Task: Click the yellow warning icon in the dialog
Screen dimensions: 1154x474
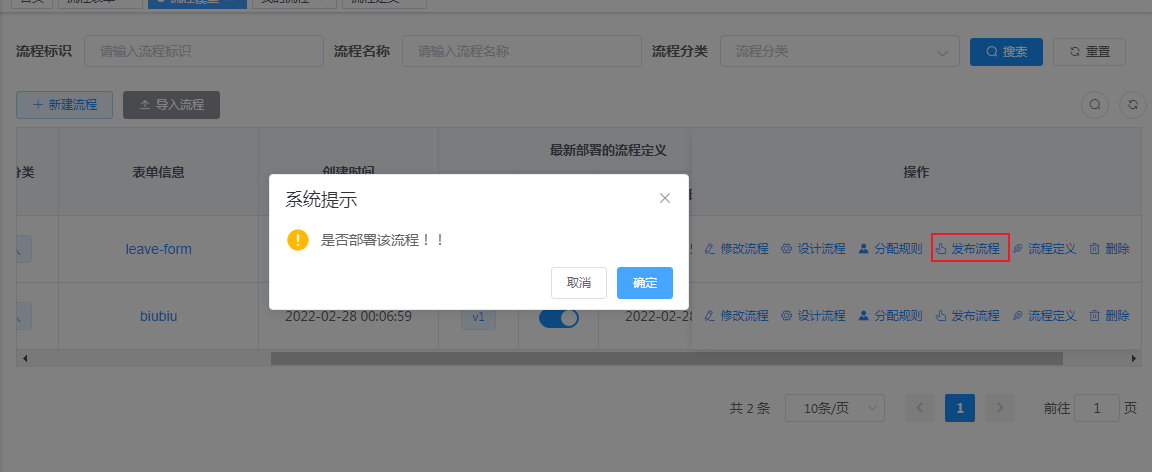Action: 298,240
